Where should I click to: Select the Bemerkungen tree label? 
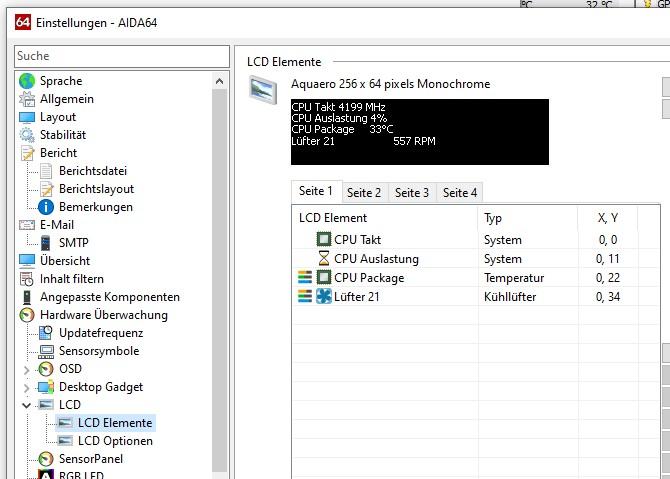(96, 207)
